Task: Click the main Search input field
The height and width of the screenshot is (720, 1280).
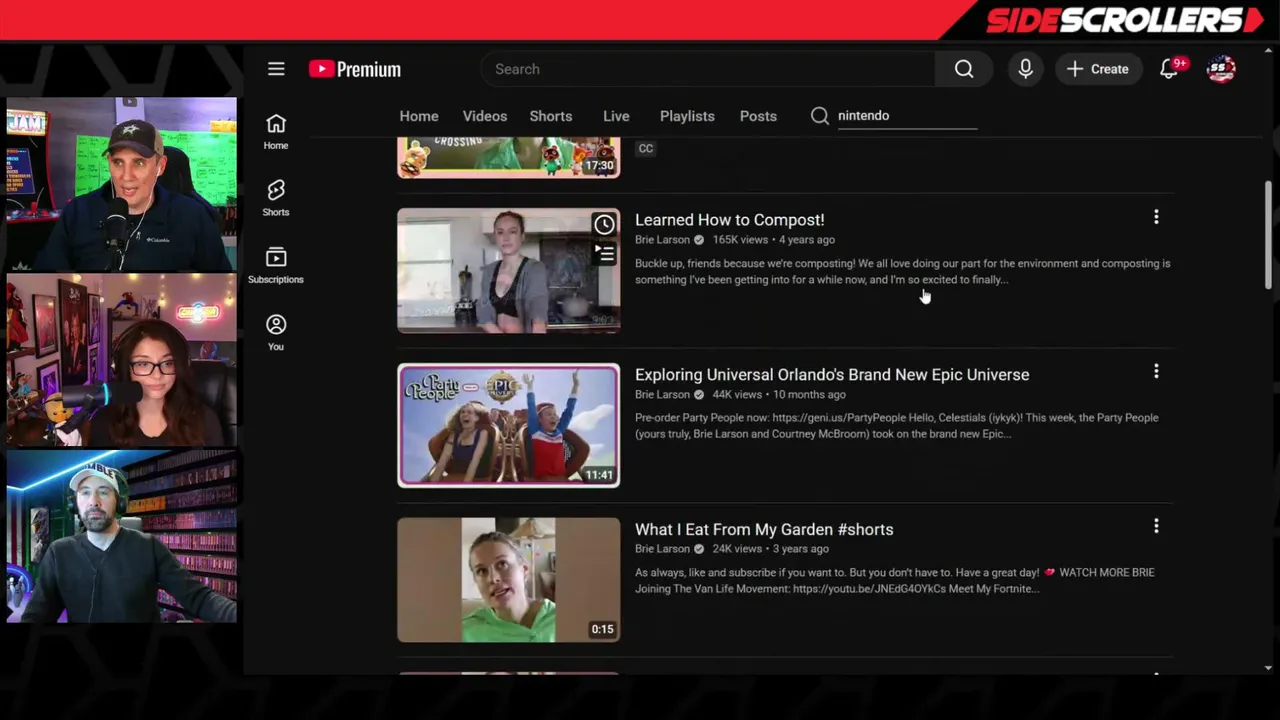Action: [x=708, y=69]
